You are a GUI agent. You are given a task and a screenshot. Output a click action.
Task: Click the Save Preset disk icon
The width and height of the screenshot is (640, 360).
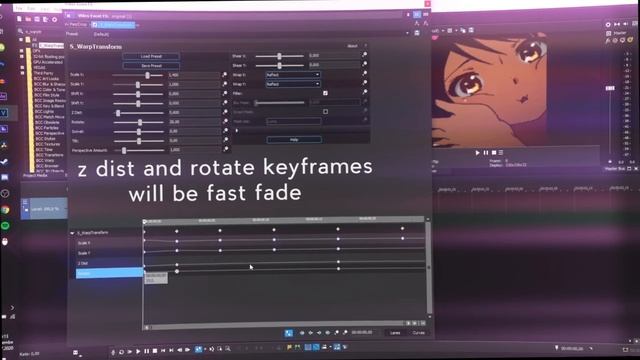point(417,33)
